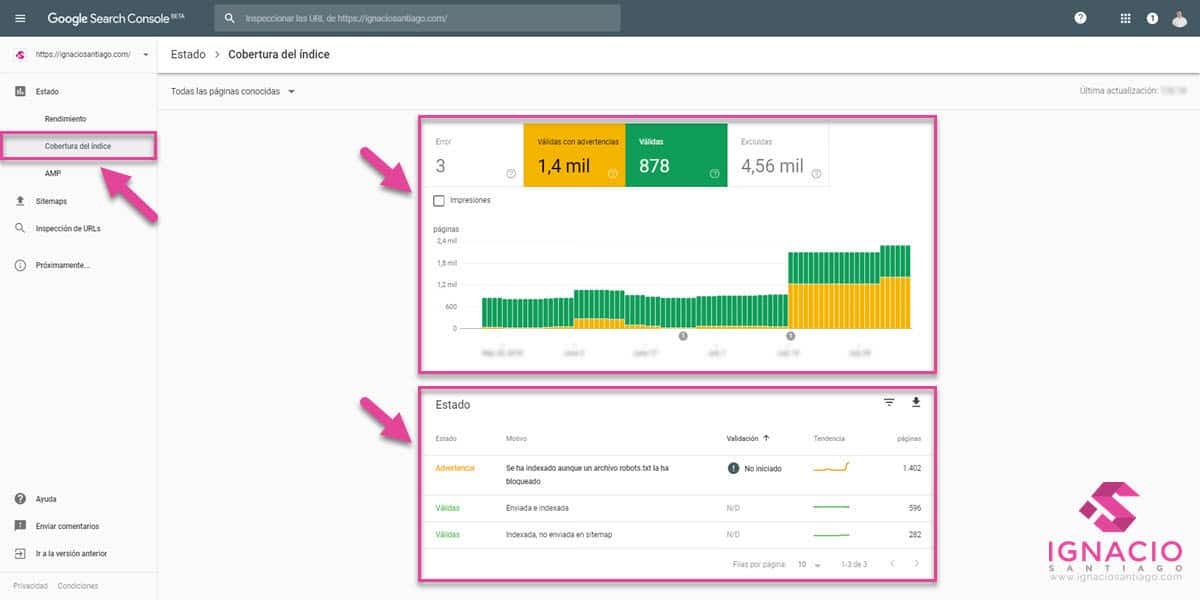This screenshot has height=600, width=1200.
Task: Toggle the Excluidas summary card
Action: 778,156
